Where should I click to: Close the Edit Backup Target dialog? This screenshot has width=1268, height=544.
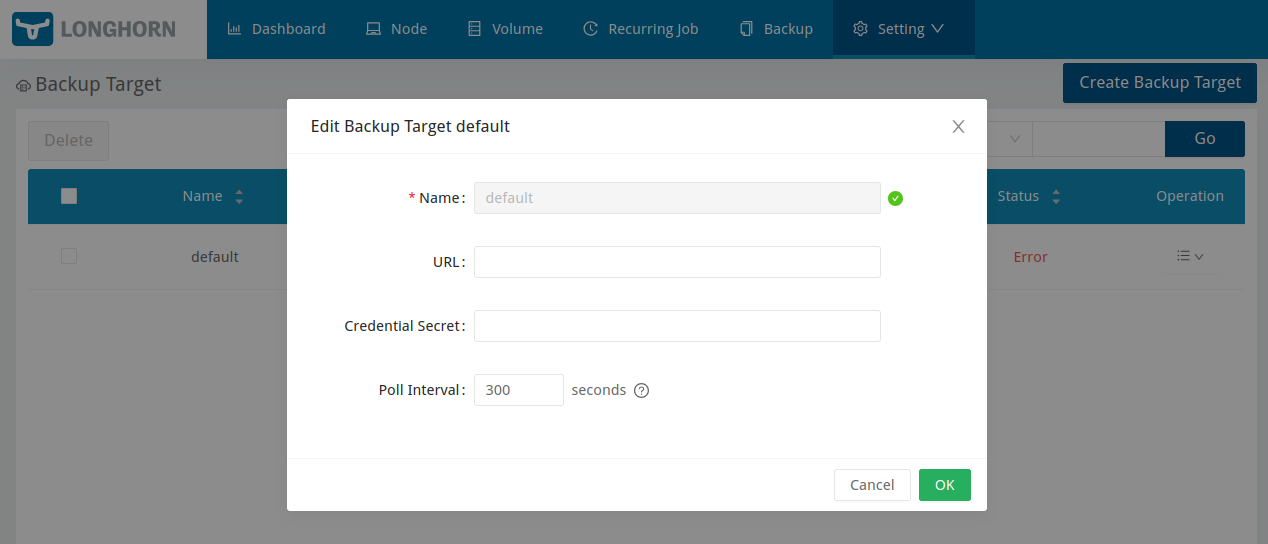[958, 126]
